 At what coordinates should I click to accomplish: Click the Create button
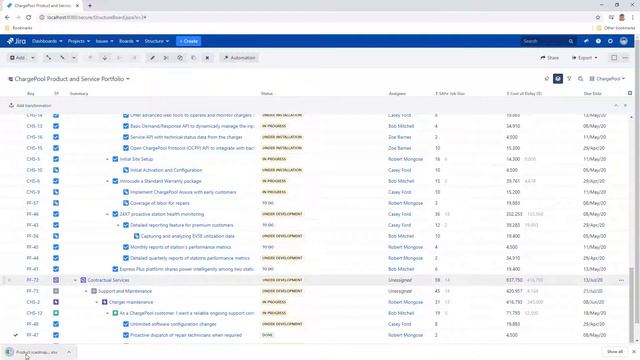189,41
